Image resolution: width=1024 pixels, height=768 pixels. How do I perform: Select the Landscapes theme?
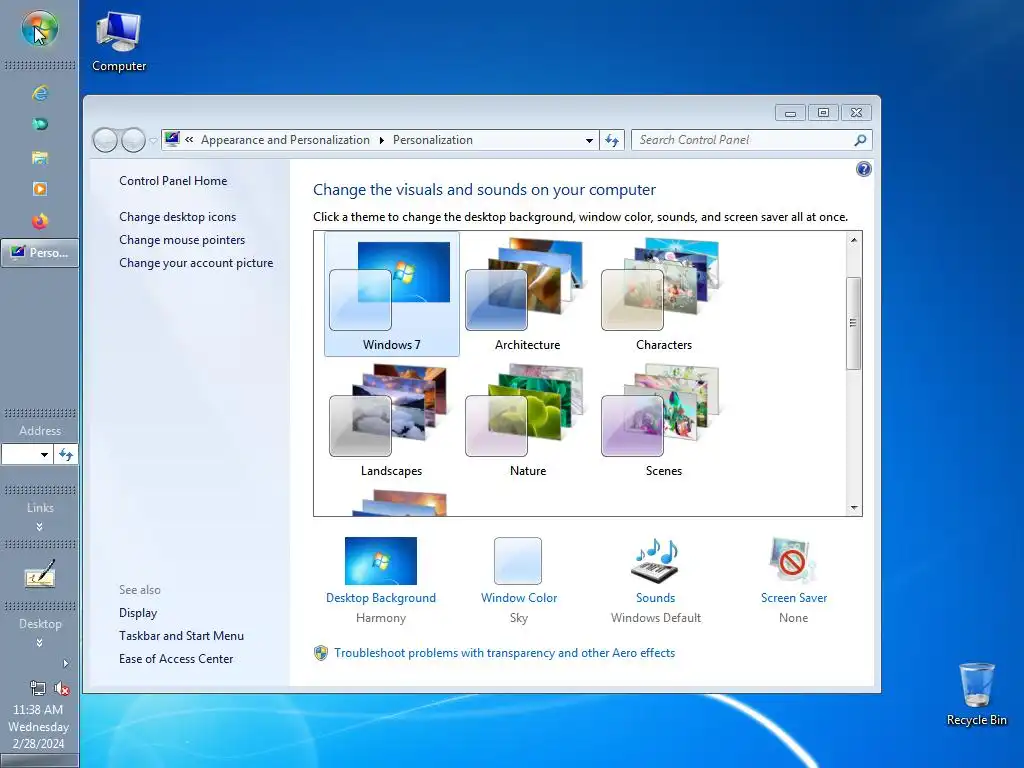pos(392,421)
